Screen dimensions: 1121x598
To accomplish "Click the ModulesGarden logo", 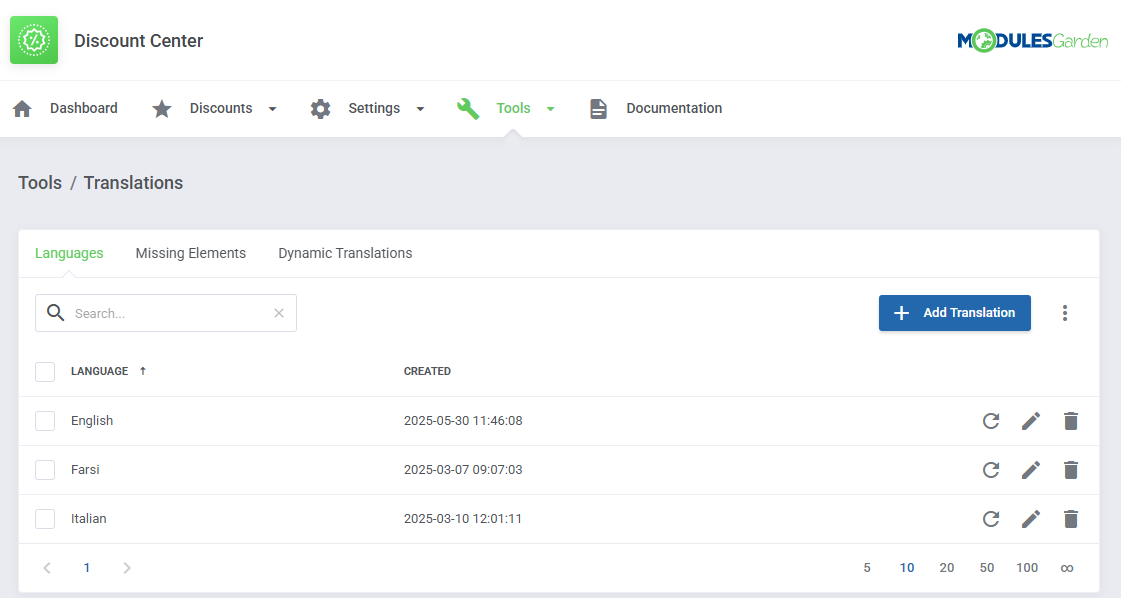I will tap(1032, 41).
